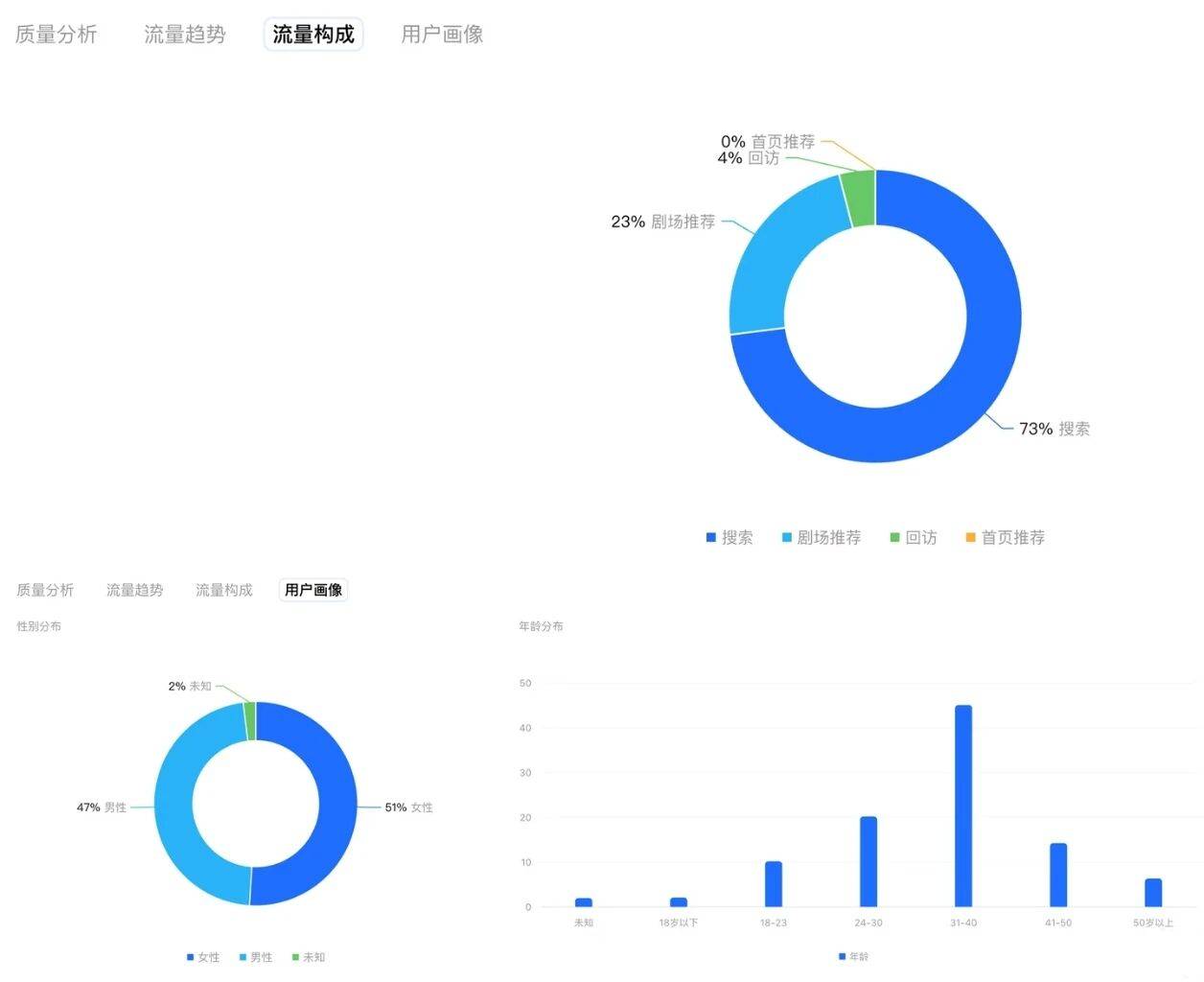Select the 24-30 age group bar
Viewport: 1204px width, 982px height.
tap(868, 861)
